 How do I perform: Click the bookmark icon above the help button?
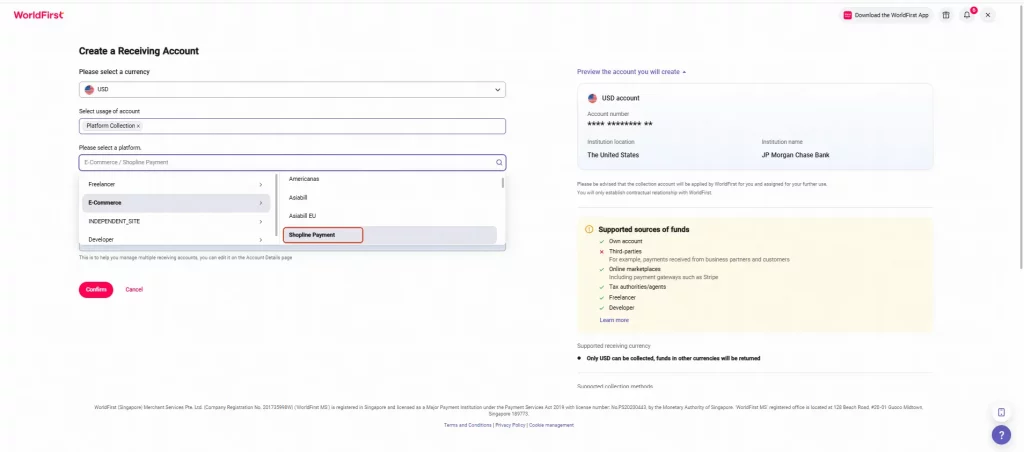(1001, 412)
